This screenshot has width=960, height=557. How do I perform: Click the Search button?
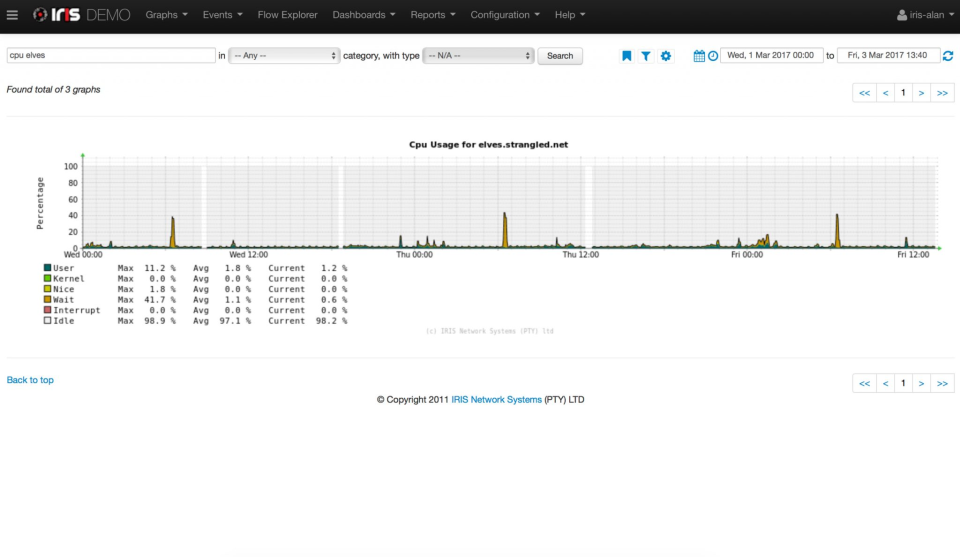click(560, 56)
